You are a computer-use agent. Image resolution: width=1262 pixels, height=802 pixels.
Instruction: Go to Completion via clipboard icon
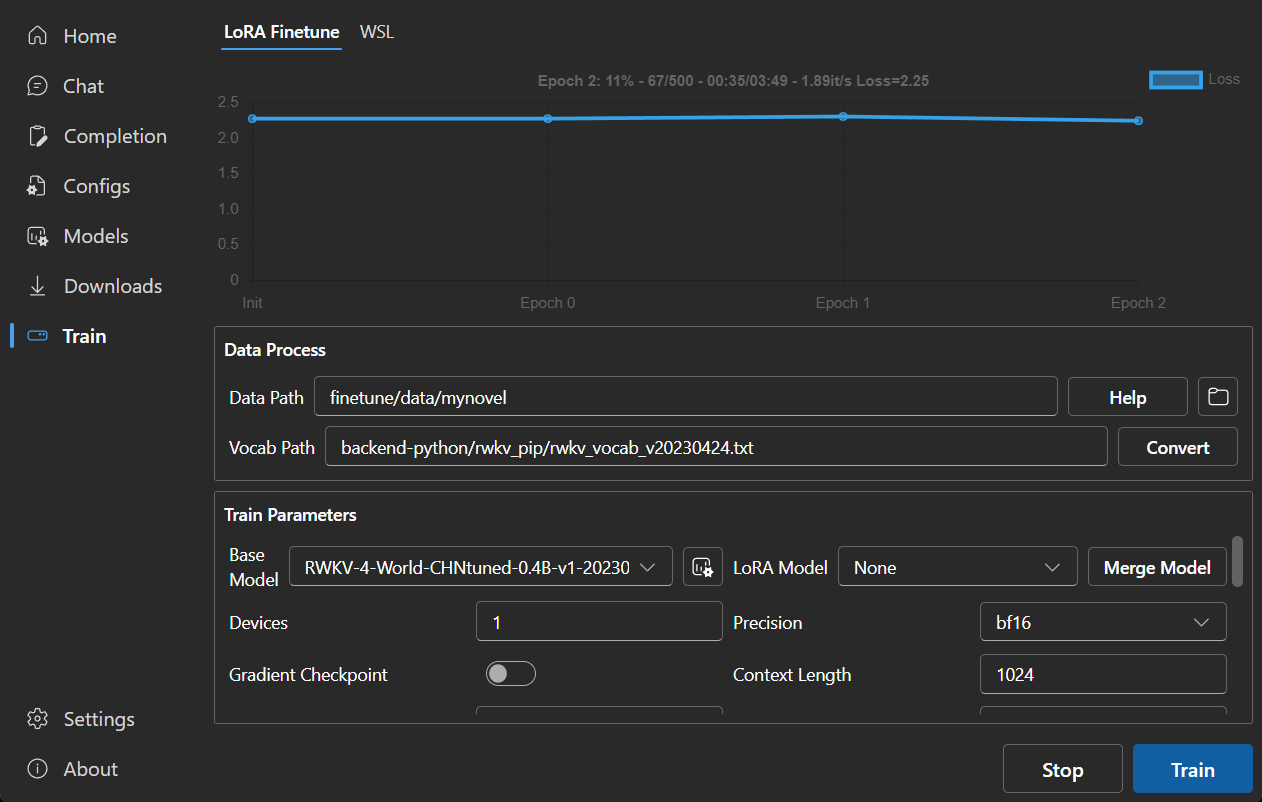(38, 136)
